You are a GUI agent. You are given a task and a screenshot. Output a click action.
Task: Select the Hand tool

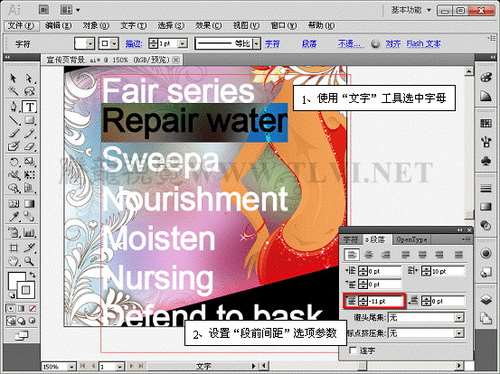[13, 261]
